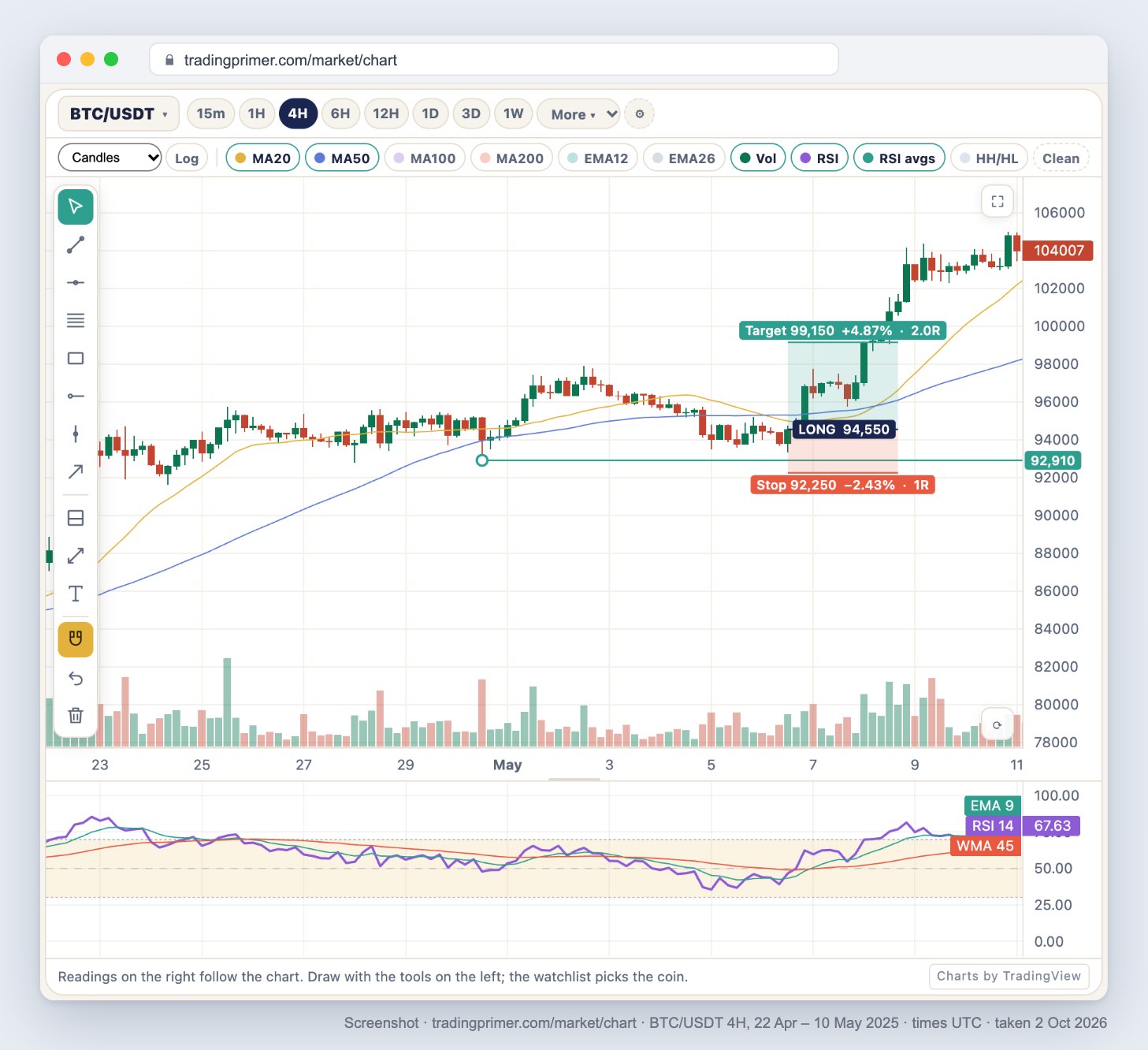Image resolution: width=1148 pixels, height=1050 pixels.
Task: Pick the arrow drawing tool
Action: coord(76,472)
